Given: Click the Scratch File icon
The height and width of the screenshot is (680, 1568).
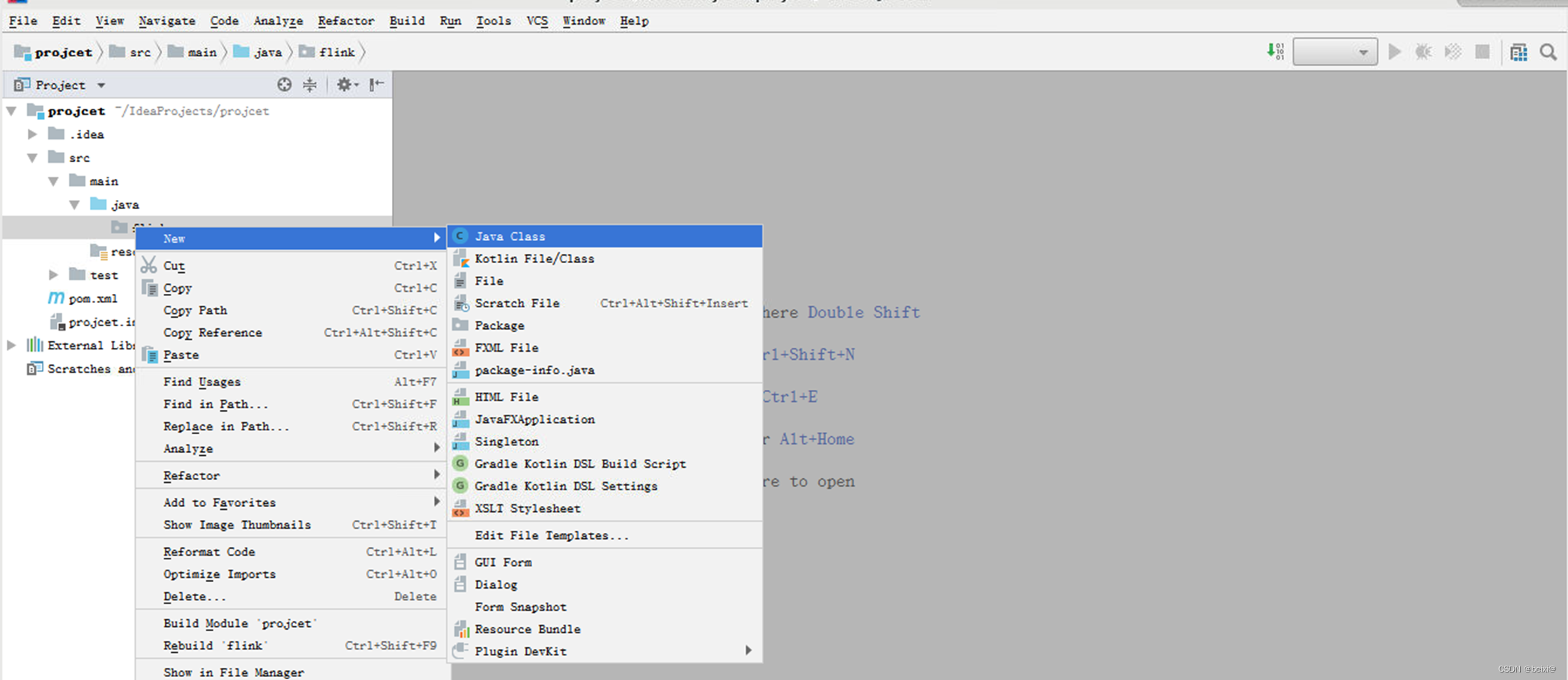Looking at the screenshot, I should (x=460, y=303).
